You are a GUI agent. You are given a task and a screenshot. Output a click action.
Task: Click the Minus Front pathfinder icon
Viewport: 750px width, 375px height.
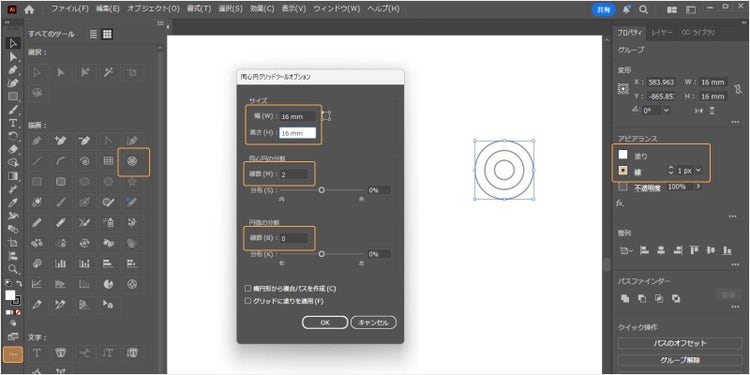click(x=642, y=298)
